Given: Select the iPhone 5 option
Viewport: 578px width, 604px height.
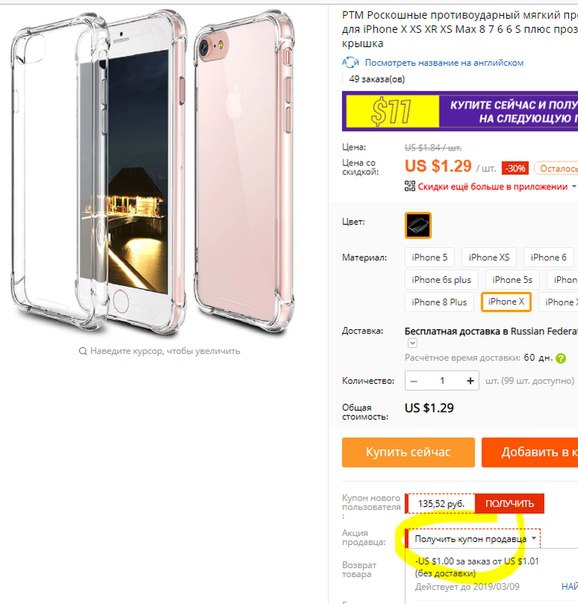Looking at the screenshot, I should pos(429,257).
